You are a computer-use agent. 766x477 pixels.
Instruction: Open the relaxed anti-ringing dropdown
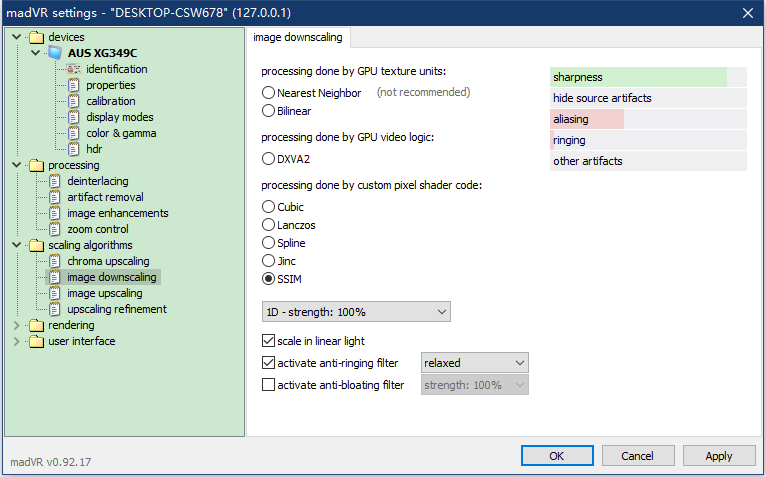click(x=474, y=363)
